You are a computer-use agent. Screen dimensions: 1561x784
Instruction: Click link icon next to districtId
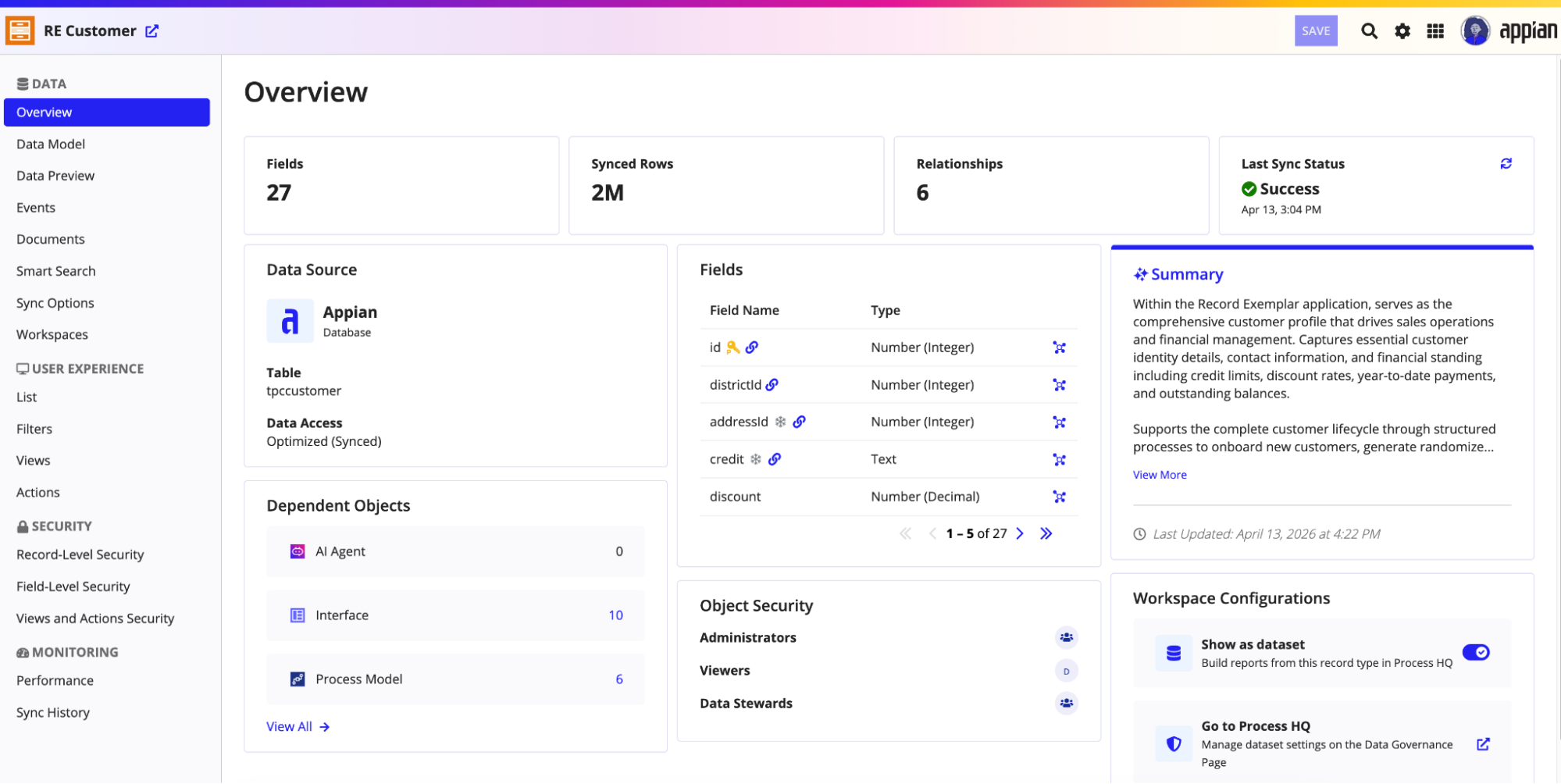pos(772,384)
